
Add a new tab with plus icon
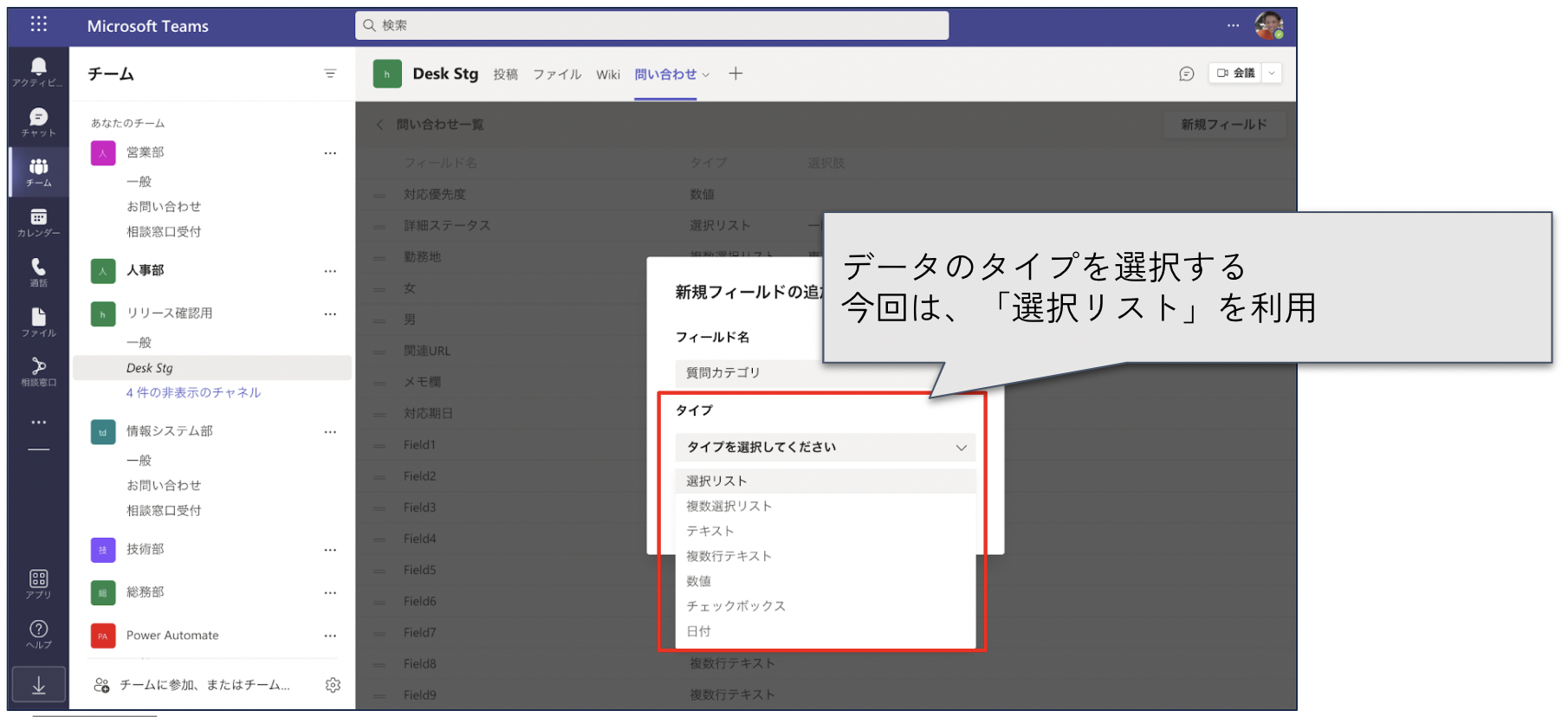735,74
